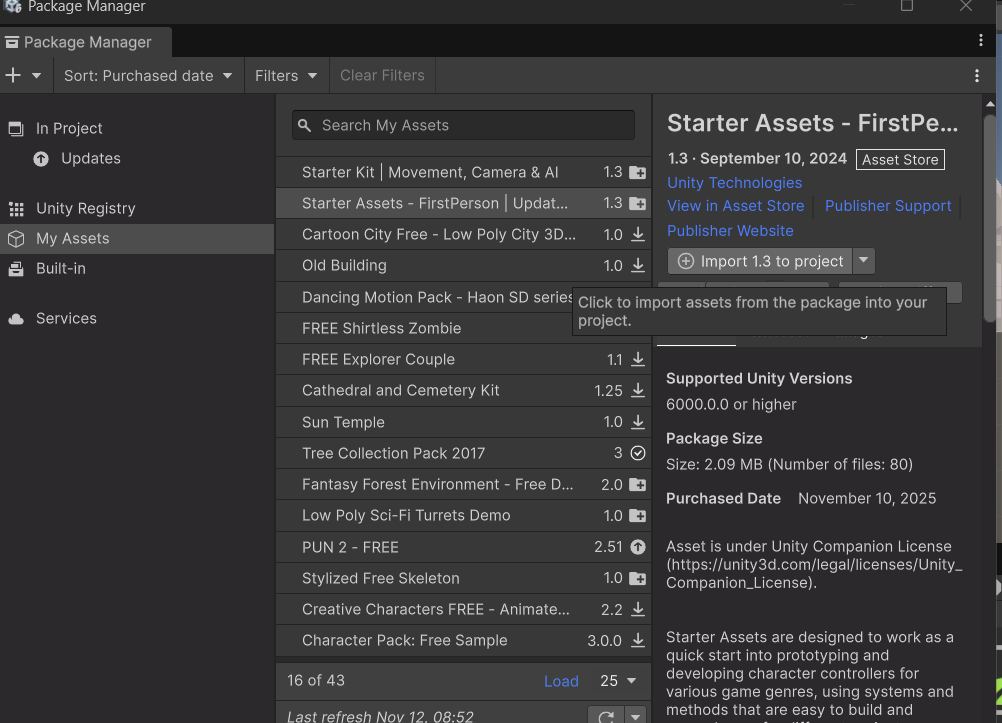
Task: Select Unity Registry in the sidebar
Action: [85, 208]
